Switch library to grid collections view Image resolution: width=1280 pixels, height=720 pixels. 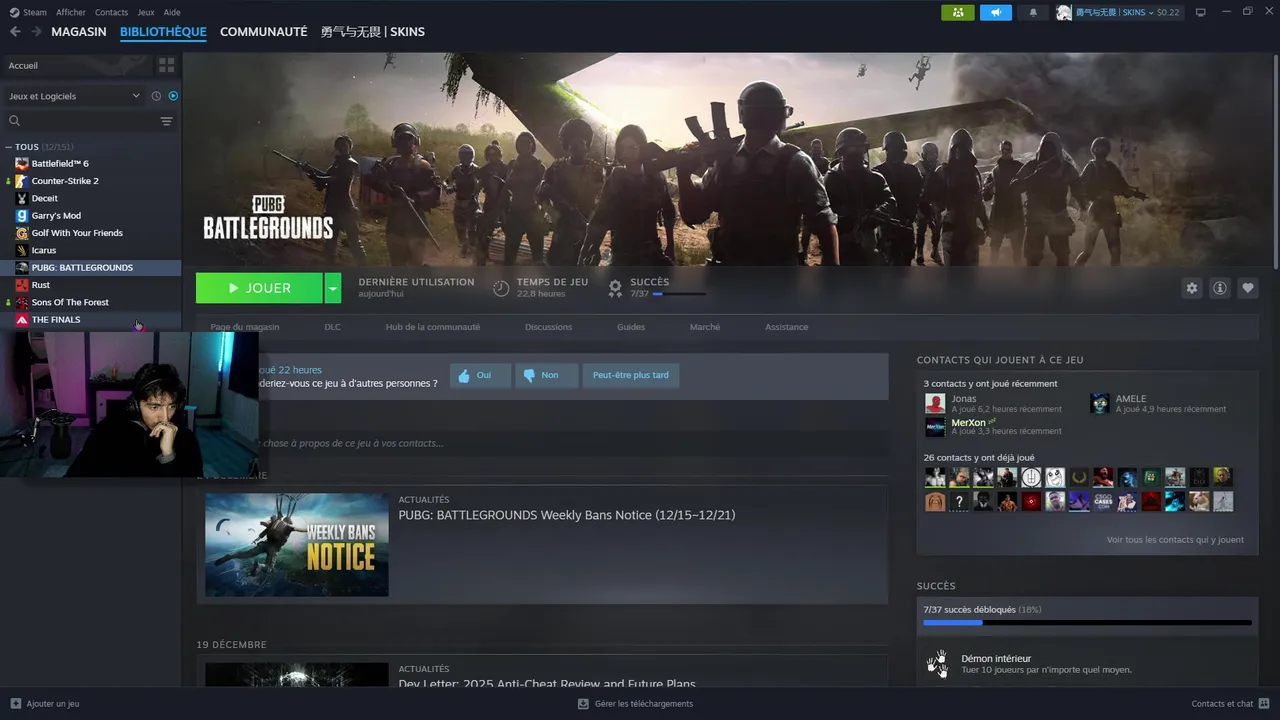166,65
